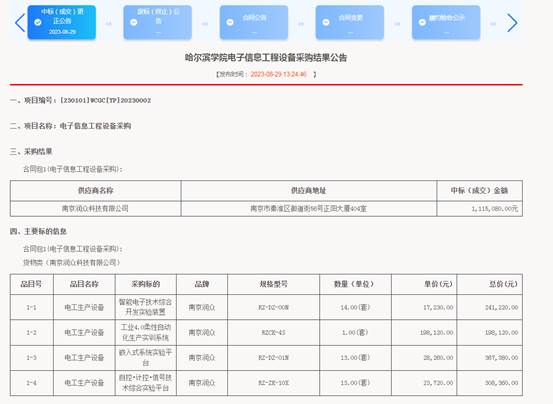553x404 pixels.
Task: Click the 嵌入式系统实验平台 cell in row 1-3
Action: point(145,357)
